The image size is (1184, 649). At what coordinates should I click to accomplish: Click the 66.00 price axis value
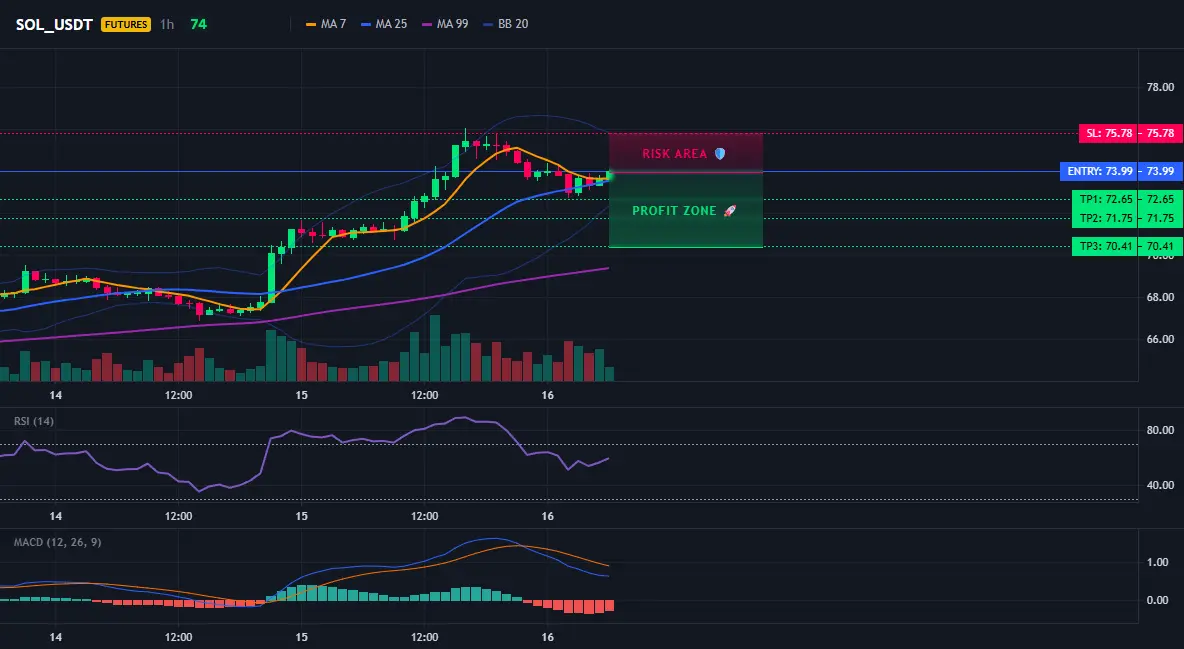coord(1160,339)
